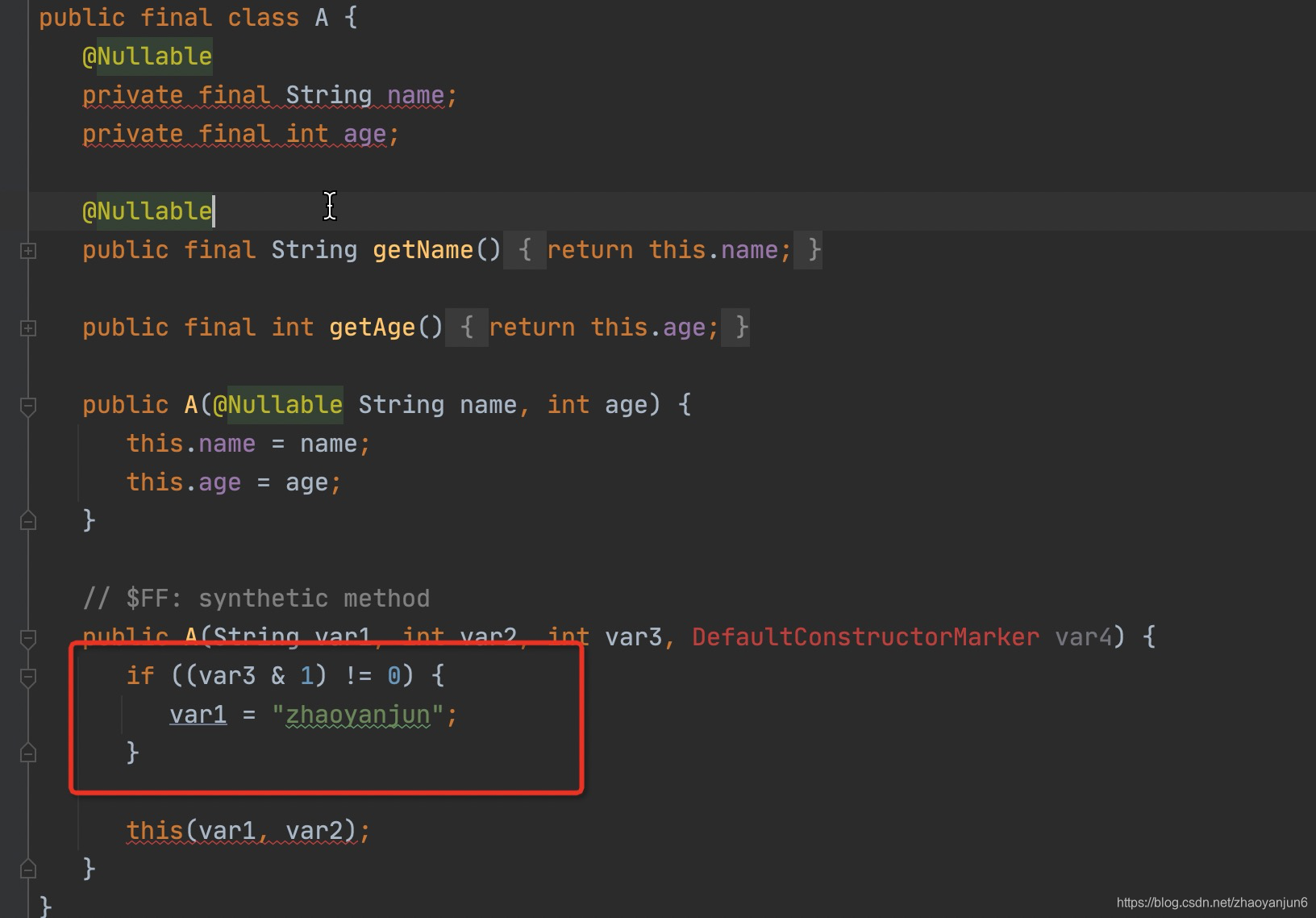Screen dimensions: 1316x918
Task: Click the getAge method name
Action: [372, 328]
